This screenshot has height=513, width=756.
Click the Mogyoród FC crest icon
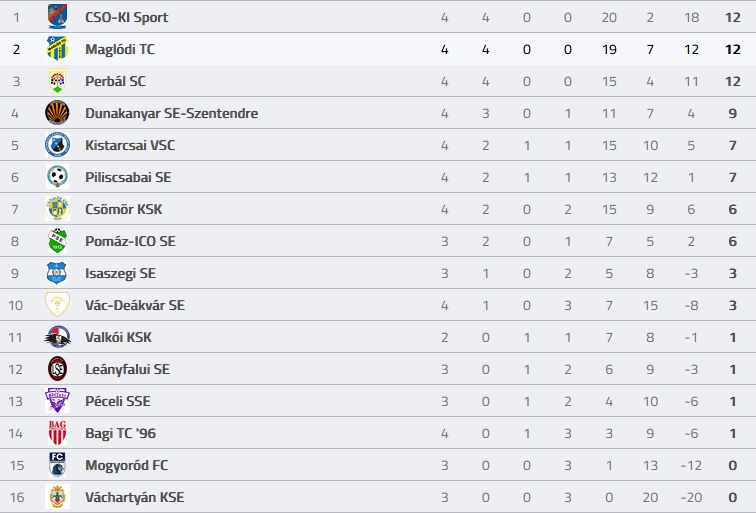click(57, 464)
